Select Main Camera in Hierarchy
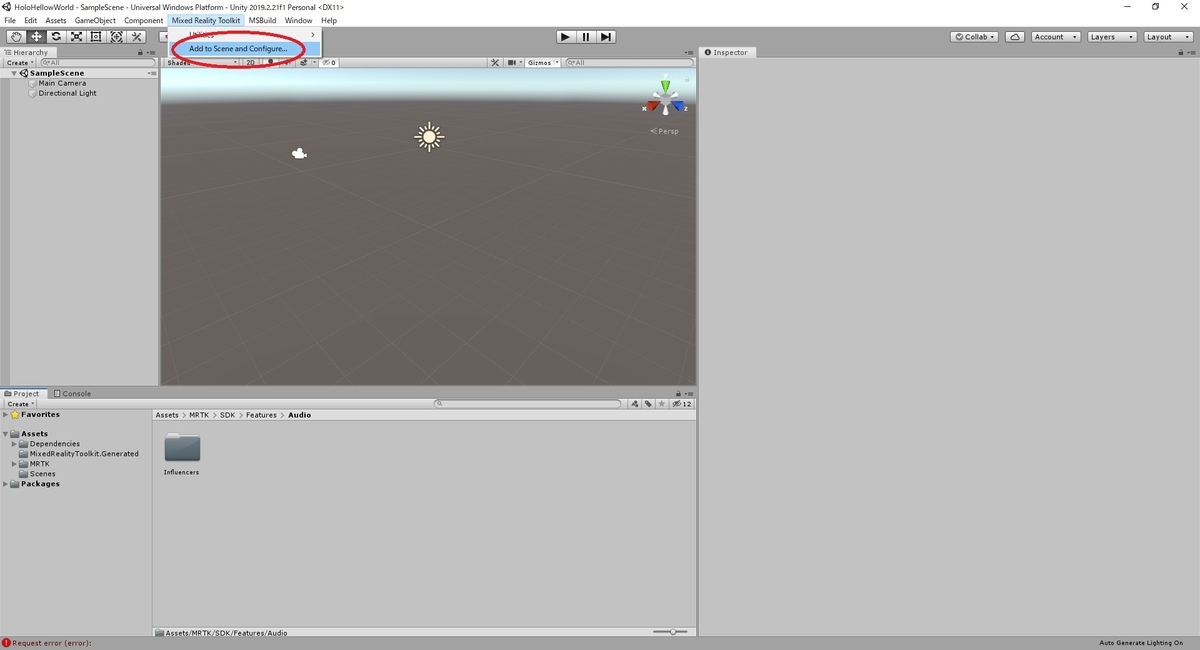 tap(62, 83)
